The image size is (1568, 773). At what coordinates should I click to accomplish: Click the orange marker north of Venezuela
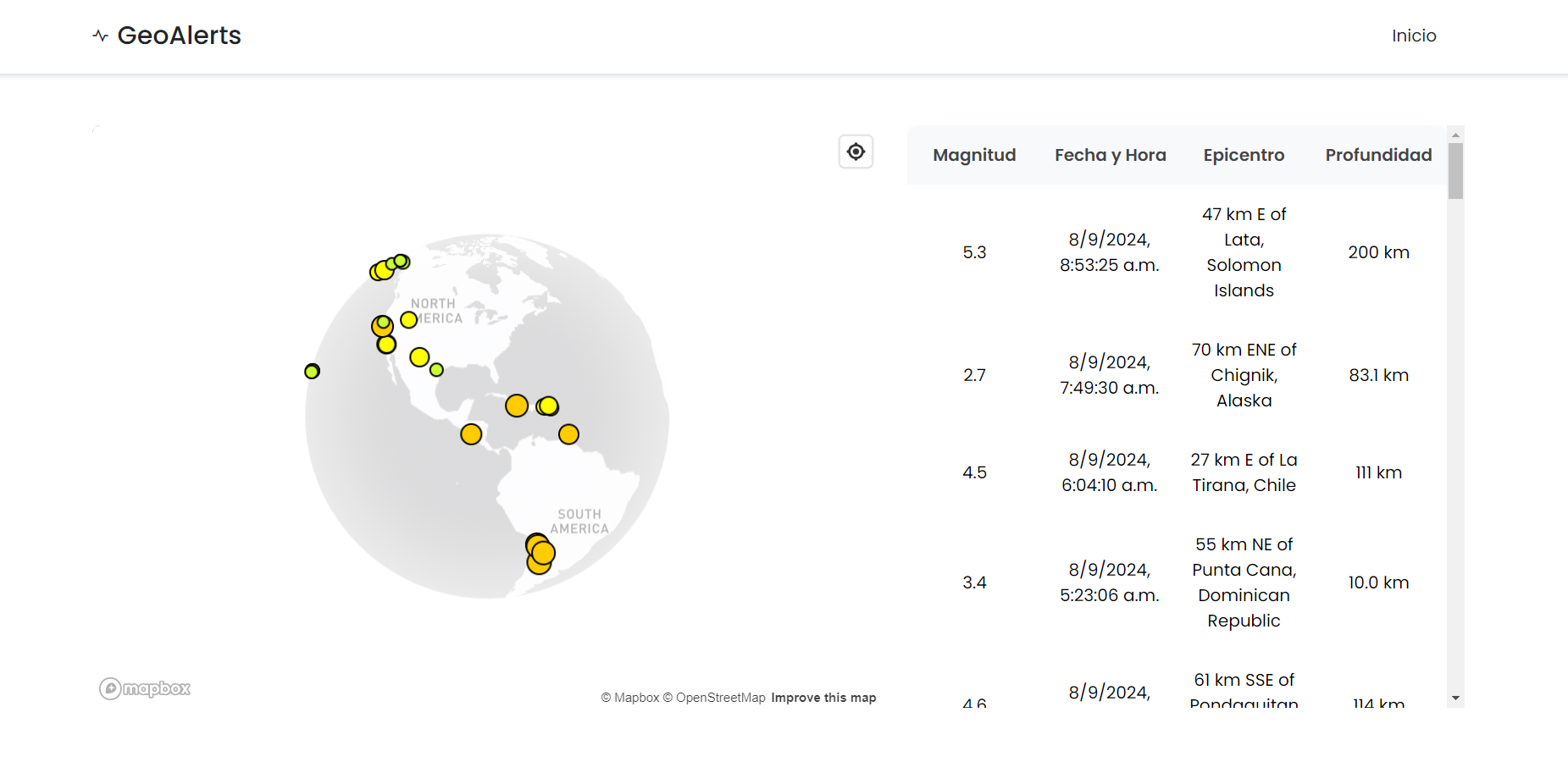[x=568, y=434]
